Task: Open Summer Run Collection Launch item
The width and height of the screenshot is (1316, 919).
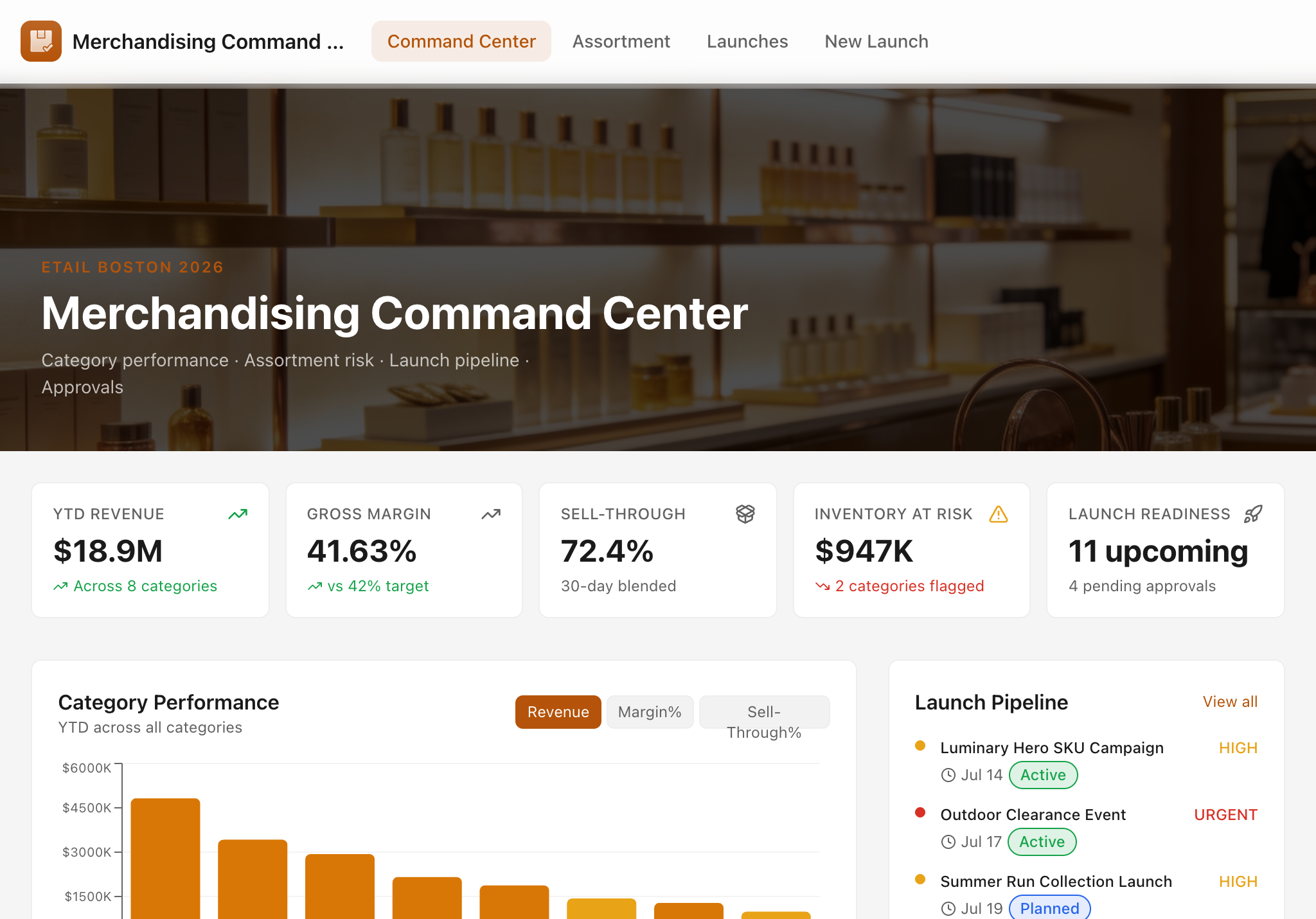Action: 1056,882
